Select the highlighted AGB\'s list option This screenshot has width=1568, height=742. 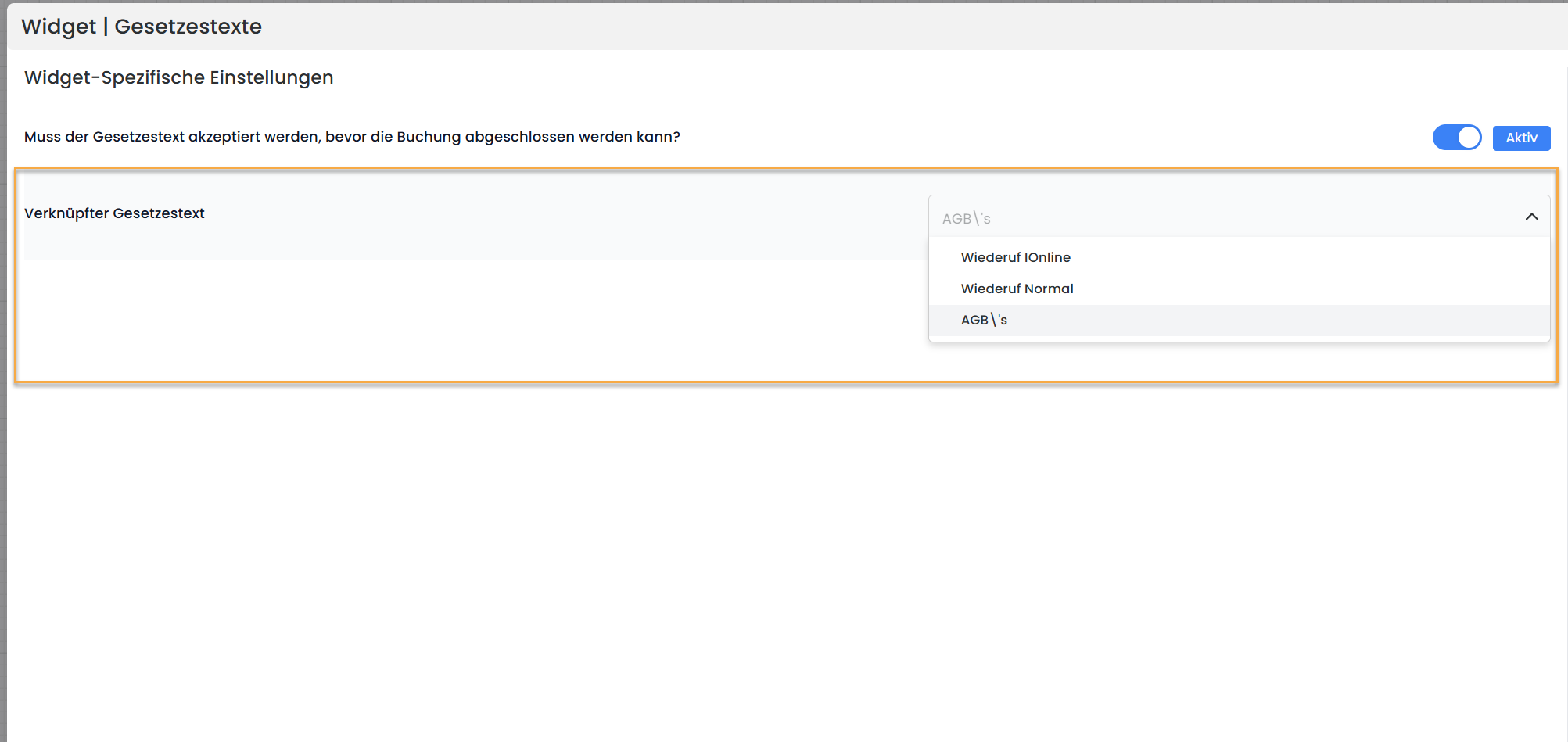984,320
